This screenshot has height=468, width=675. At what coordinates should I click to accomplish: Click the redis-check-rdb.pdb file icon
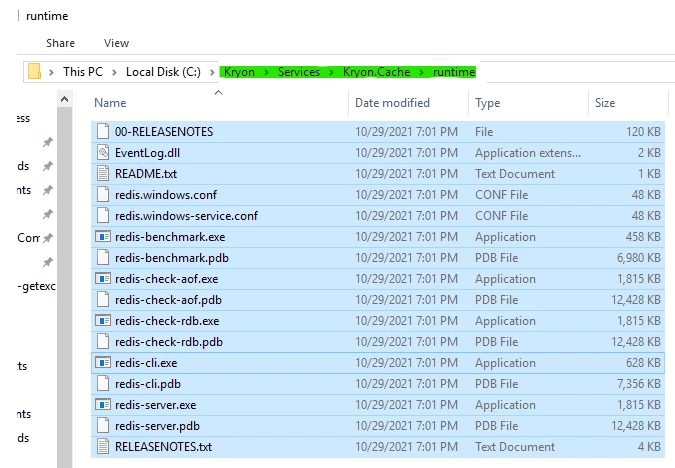[103, 341]
